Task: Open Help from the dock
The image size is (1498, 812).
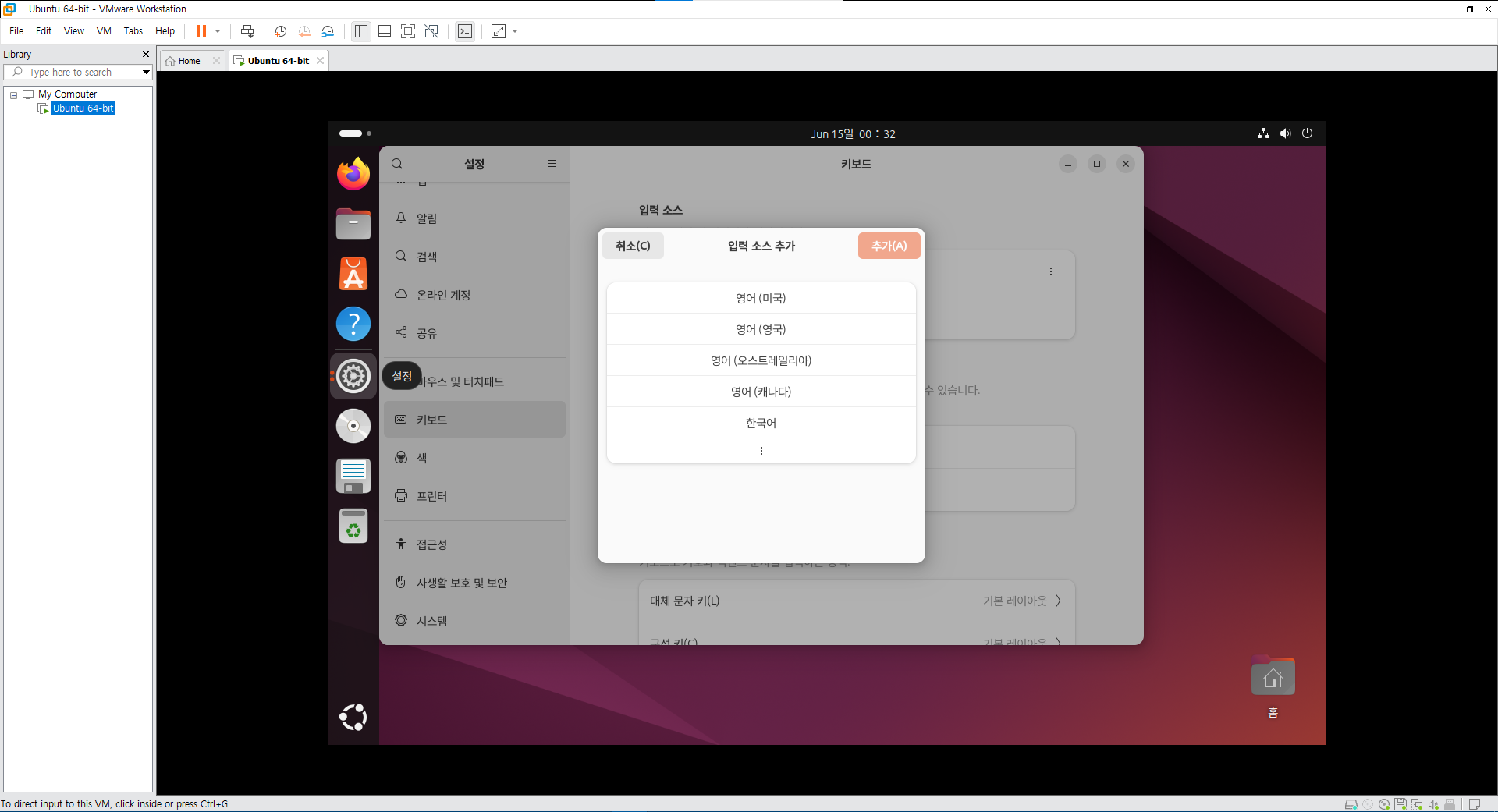Action: tap(353, 324)
